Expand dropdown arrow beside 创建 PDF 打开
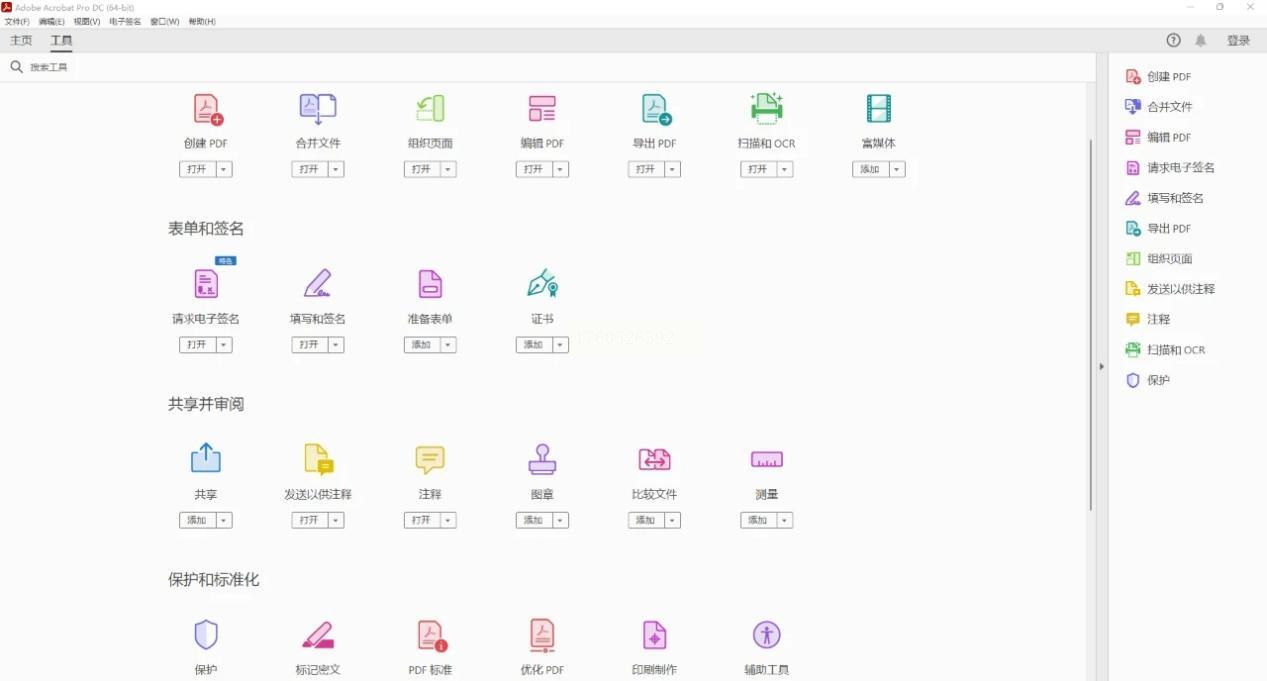 (x=224, y=169)
